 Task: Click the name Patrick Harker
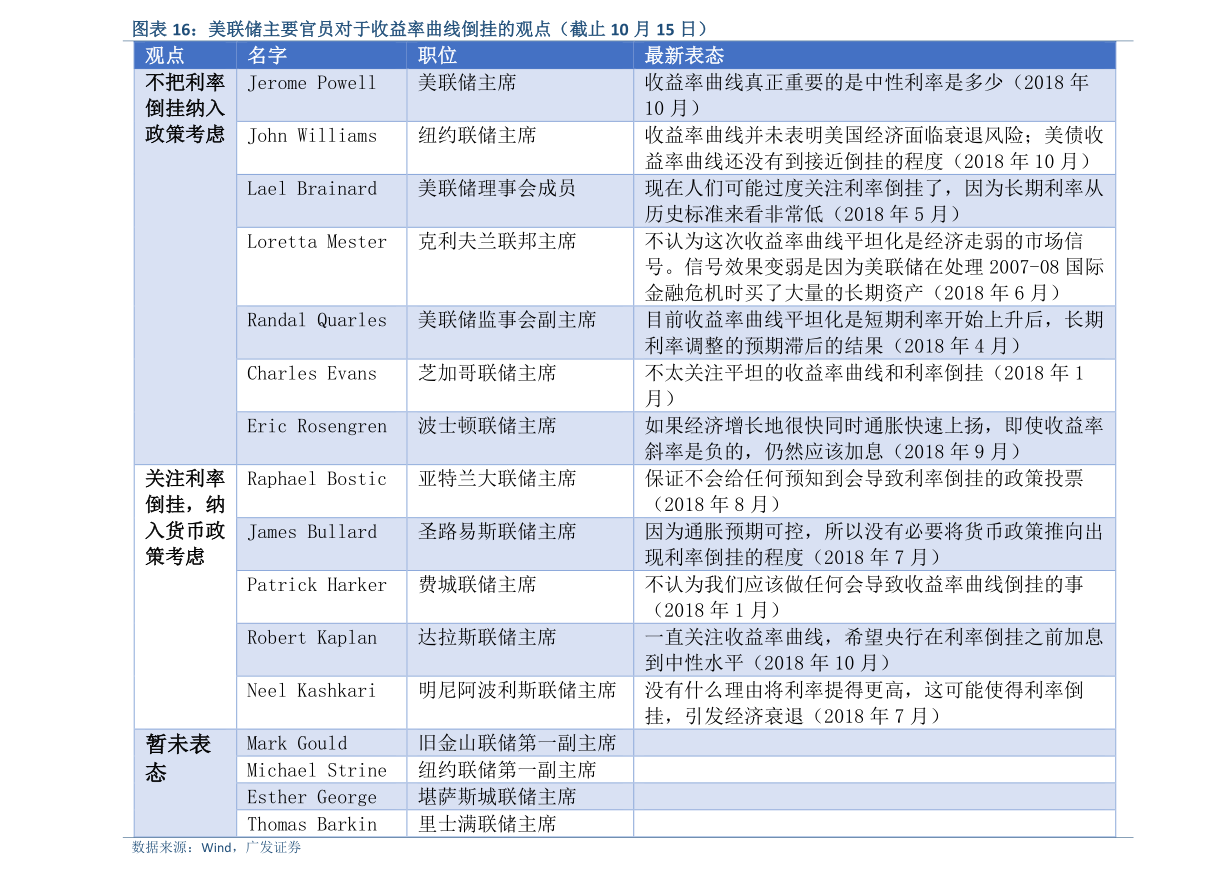317,586
